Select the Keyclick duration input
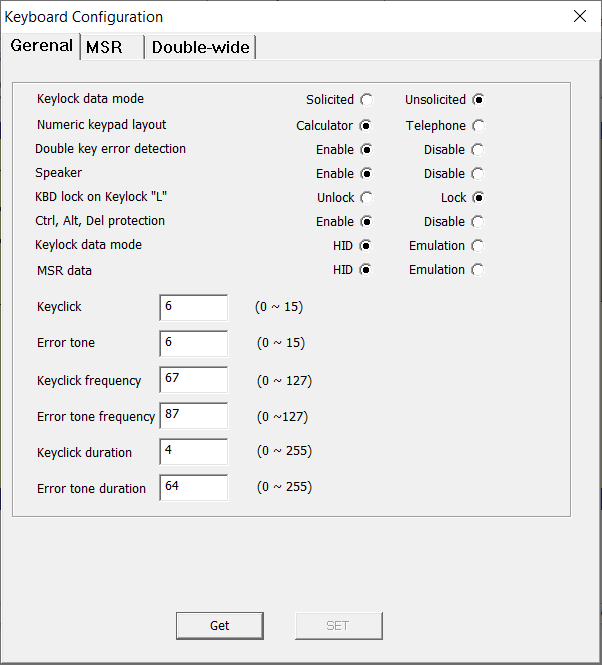The width and height of the screenshot is (602, 665). [193, 452]
